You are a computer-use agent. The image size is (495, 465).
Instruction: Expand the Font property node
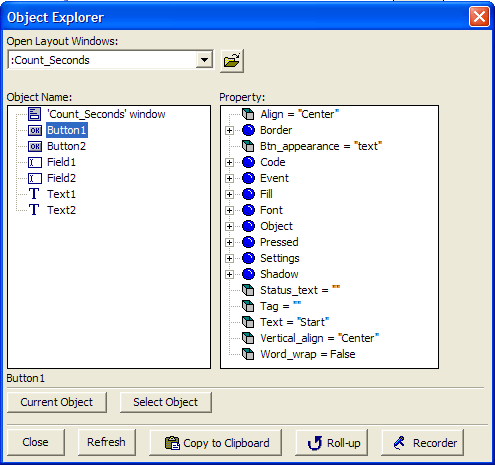229,210
